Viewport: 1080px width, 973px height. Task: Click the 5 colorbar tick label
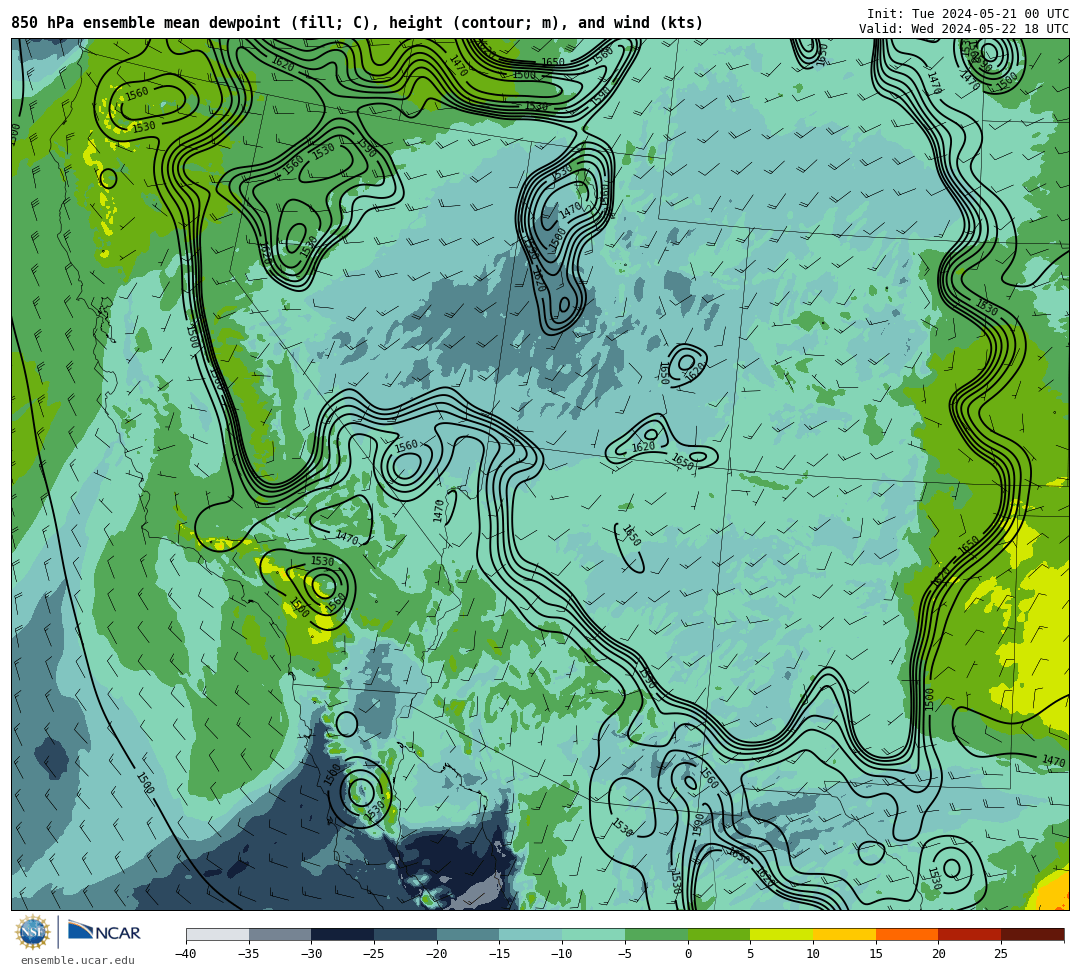coord(751,954)
